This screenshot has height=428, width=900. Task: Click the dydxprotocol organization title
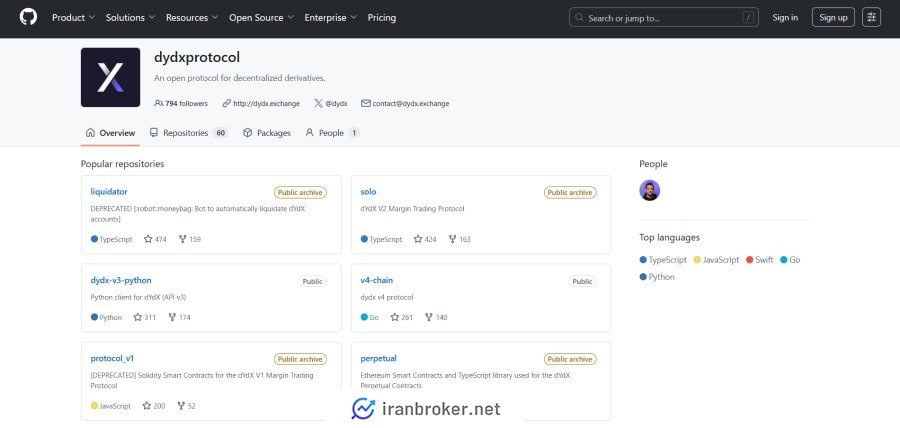(x=197, y=57)
